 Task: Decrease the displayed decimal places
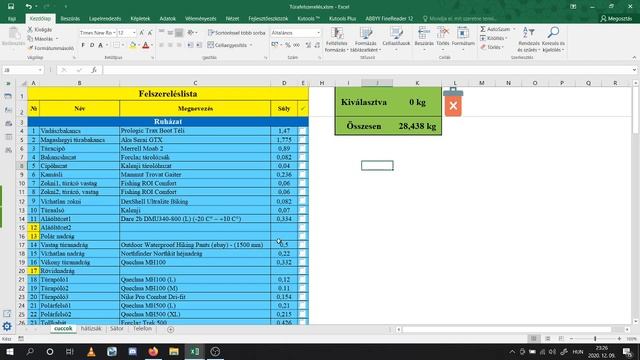(317, 45)
